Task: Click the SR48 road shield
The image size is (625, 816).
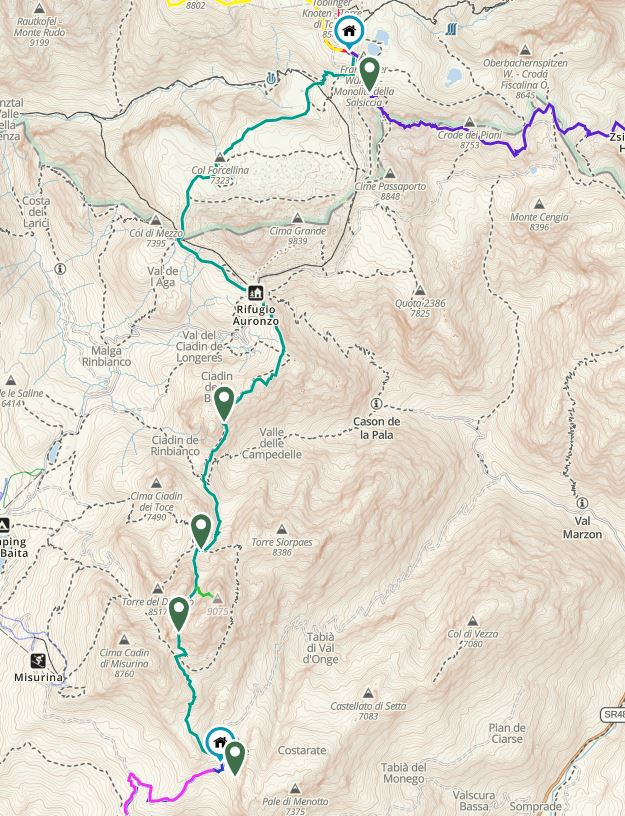Action: click(x=614, y=715)
